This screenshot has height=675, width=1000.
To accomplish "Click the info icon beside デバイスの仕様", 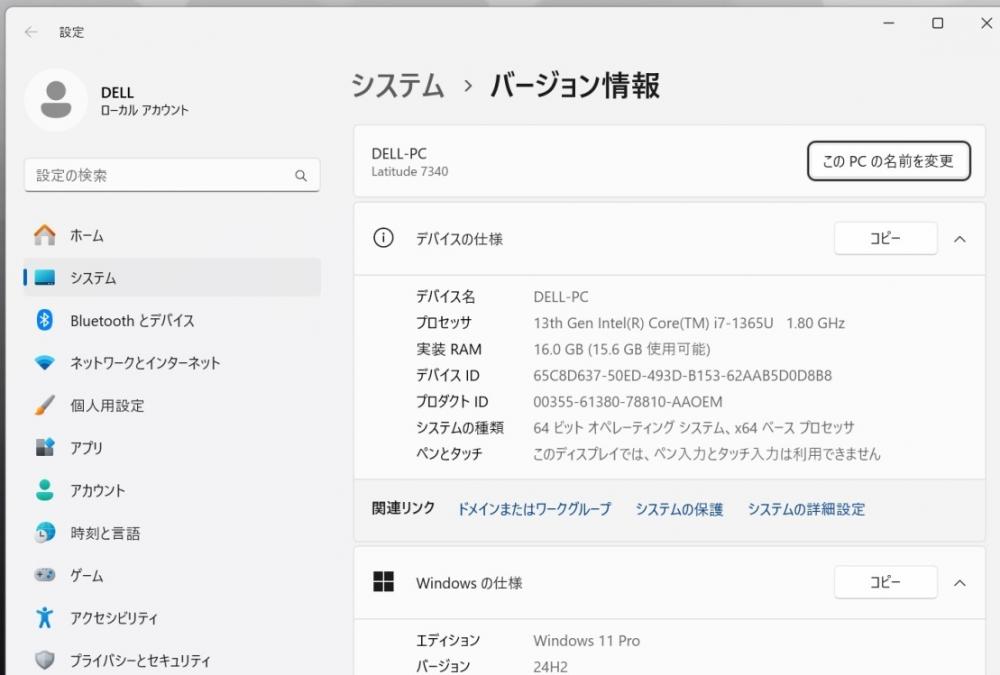I will pos(383,238).
